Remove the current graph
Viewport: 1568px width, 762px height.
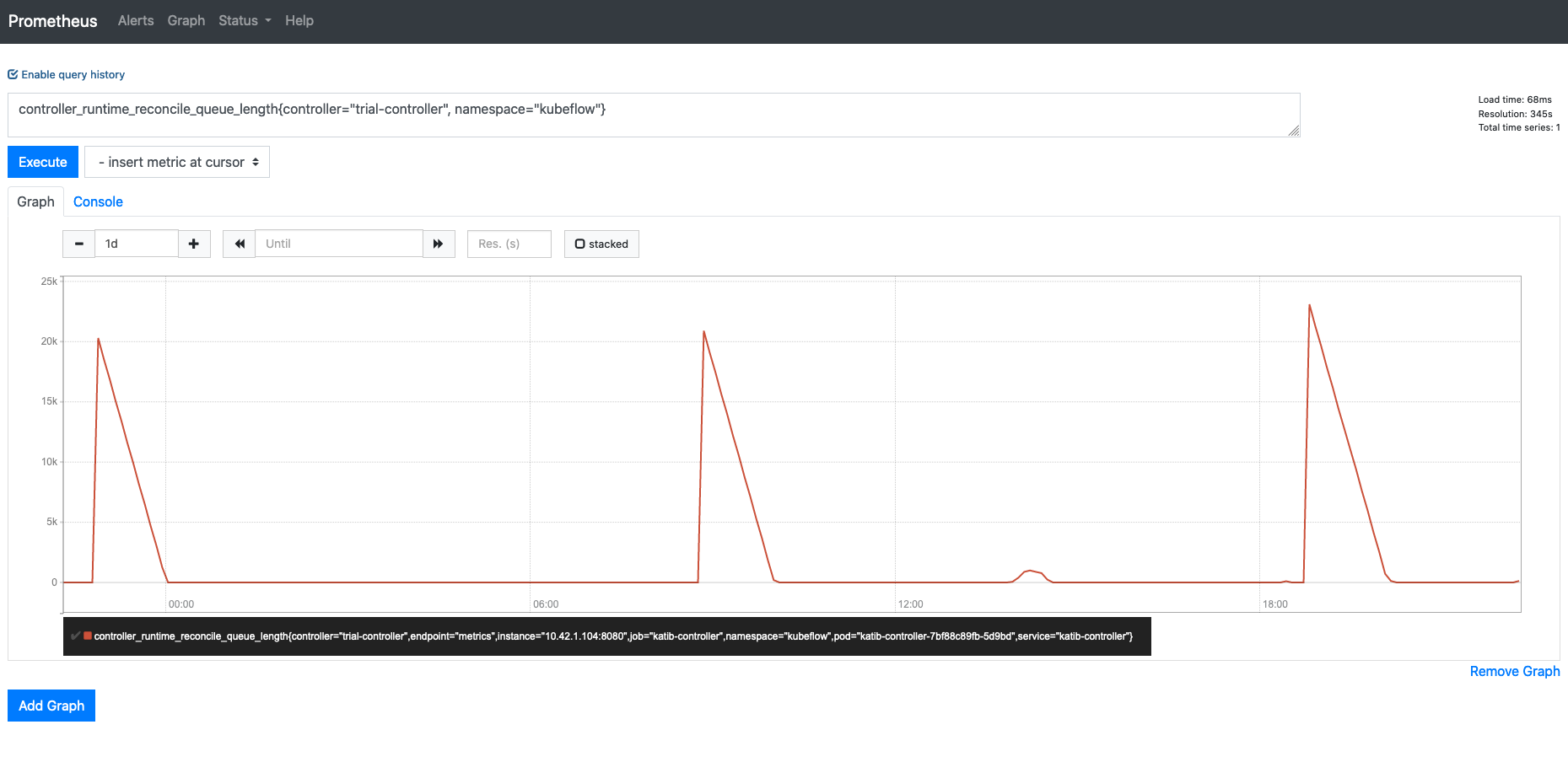pos(1514,671)
